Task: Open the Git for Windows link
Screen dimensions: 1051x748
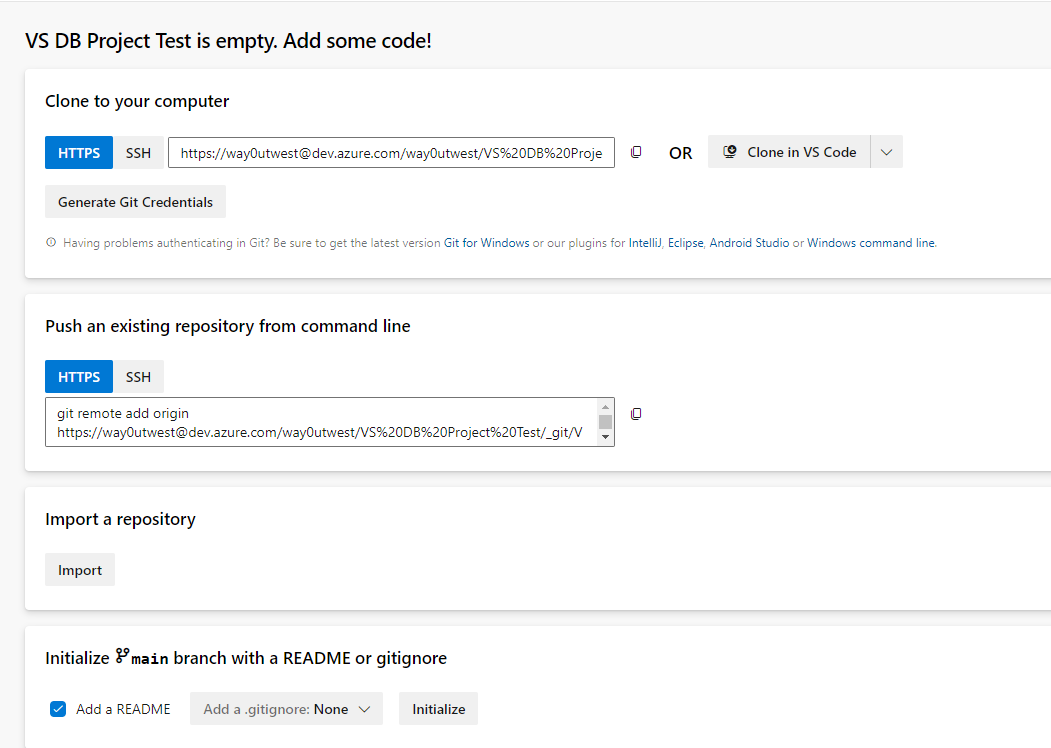Action: click(x=486, y=243)
